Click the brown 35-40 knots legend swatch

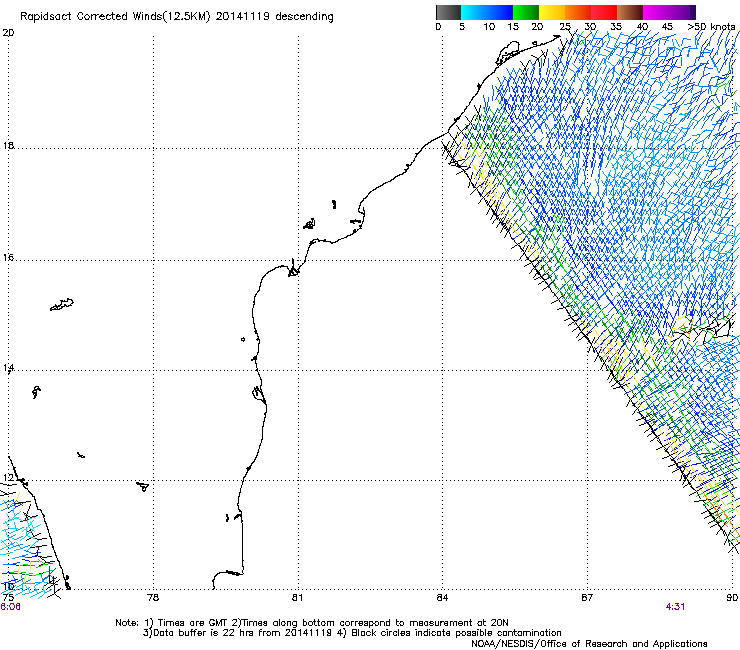(x=630, y=12)
